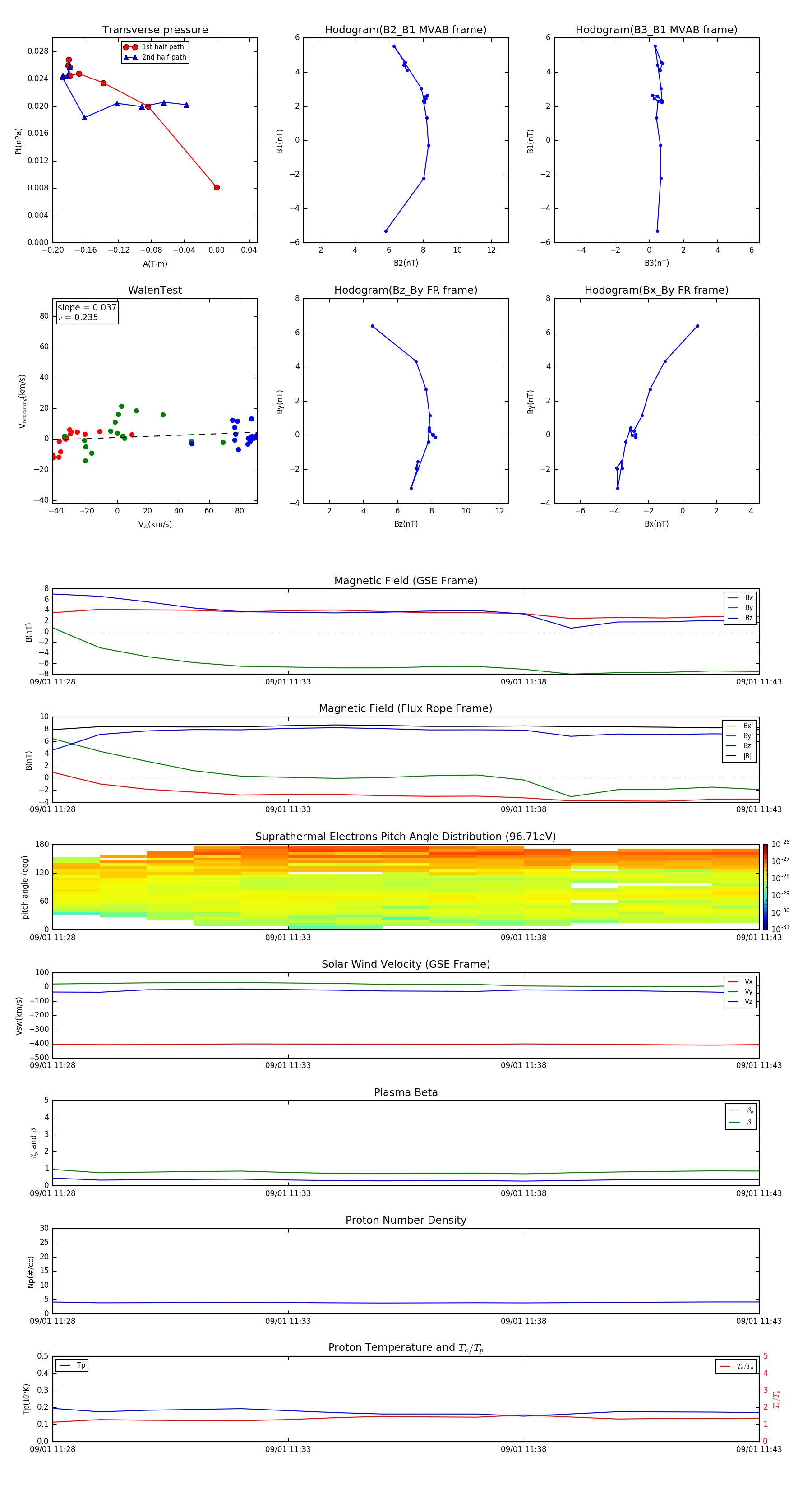This screenshot has height=1489, width=812.
Task: Click the "Hodogram(Bx_By FR frame)" title
Action: point(656,290)
